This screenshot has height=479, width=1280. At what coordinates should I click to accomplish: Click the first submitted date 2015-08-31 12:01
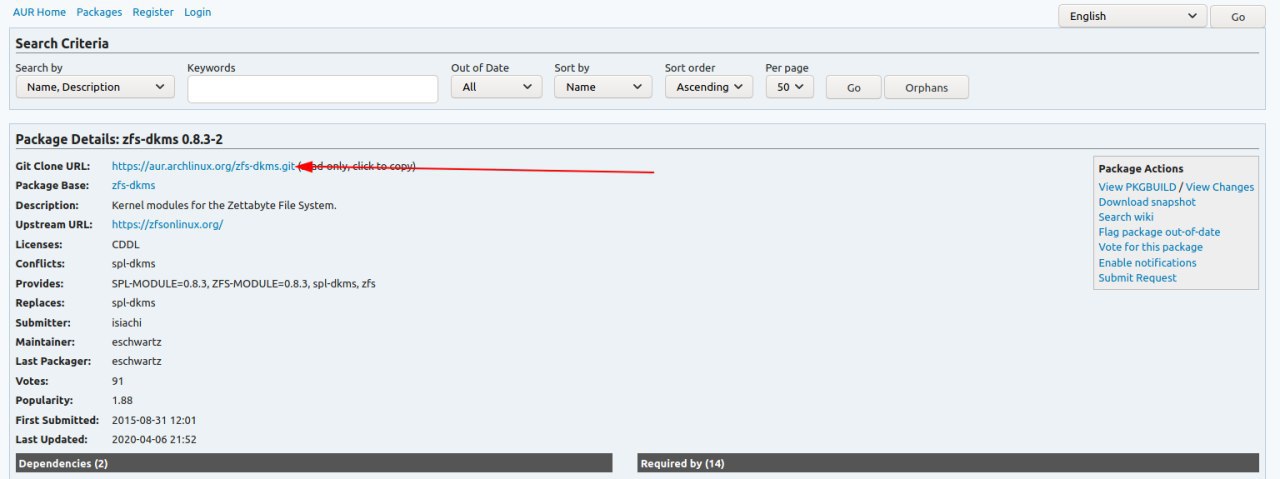coord(154,420)
